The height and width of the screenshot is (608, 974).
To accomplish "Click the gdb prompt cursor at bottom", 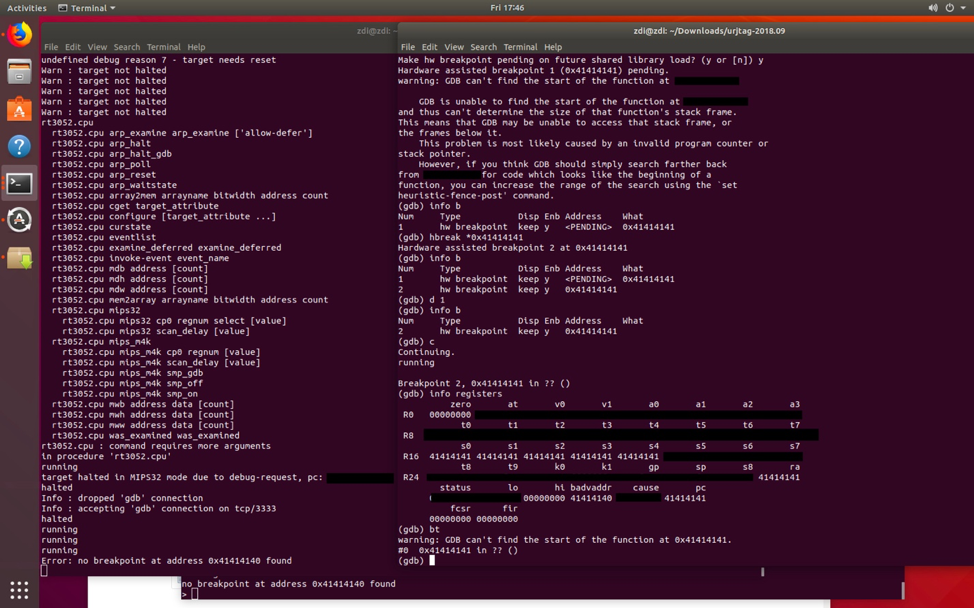I will pos(432,560).
